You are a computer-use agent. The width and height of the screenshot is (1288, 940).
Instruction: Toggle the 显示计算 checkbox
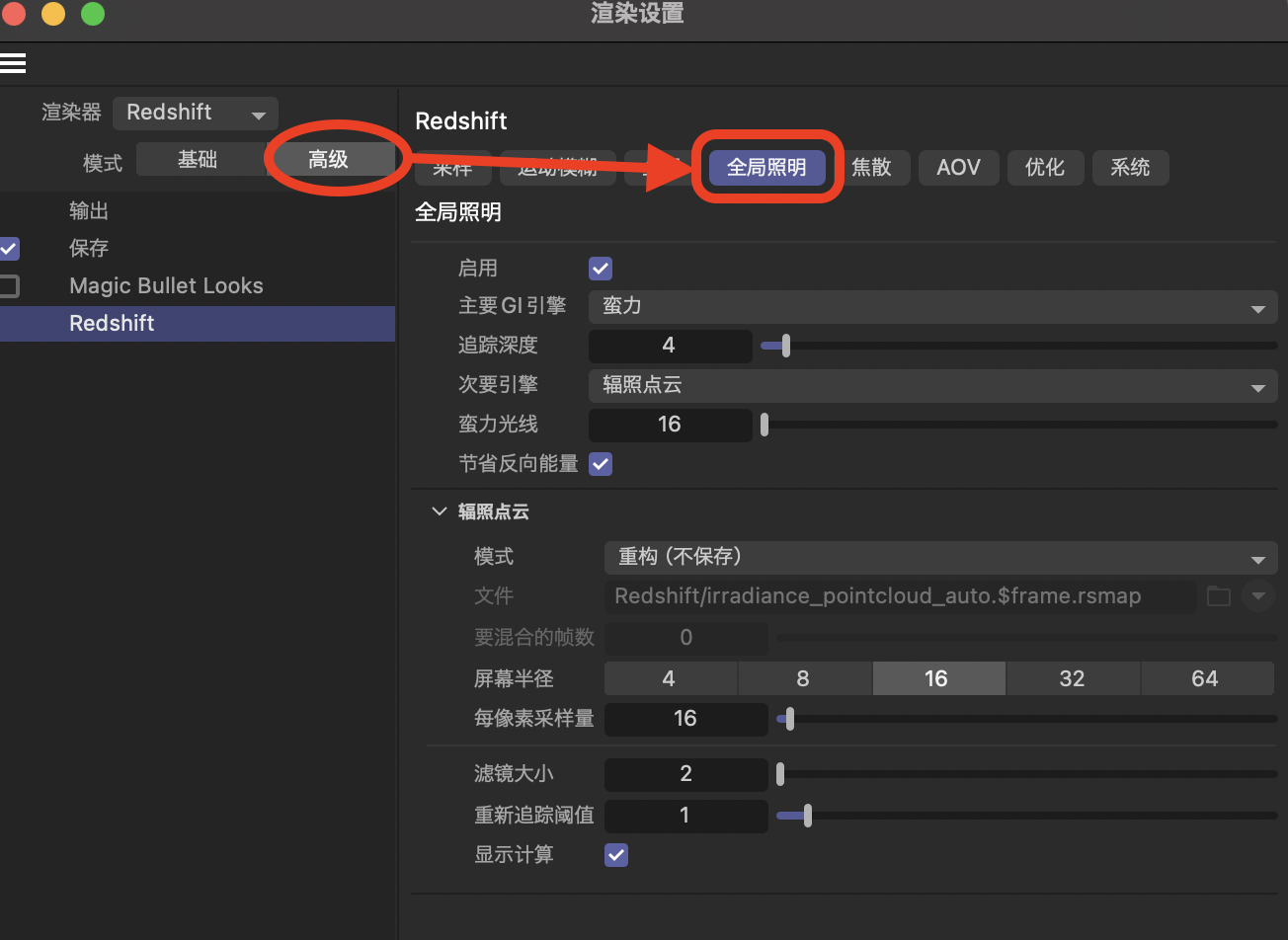(x=616, y=855)
